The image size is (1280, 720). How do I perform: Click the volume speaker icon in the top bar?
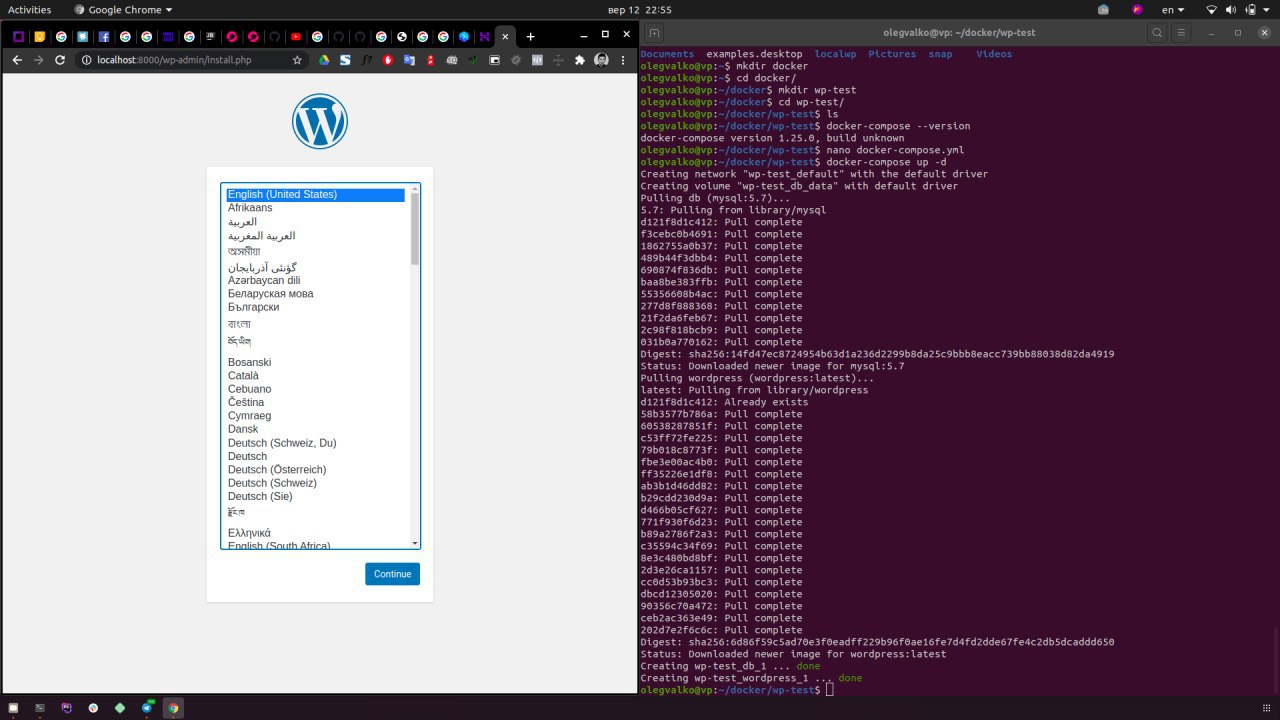tap(1233, 9)
